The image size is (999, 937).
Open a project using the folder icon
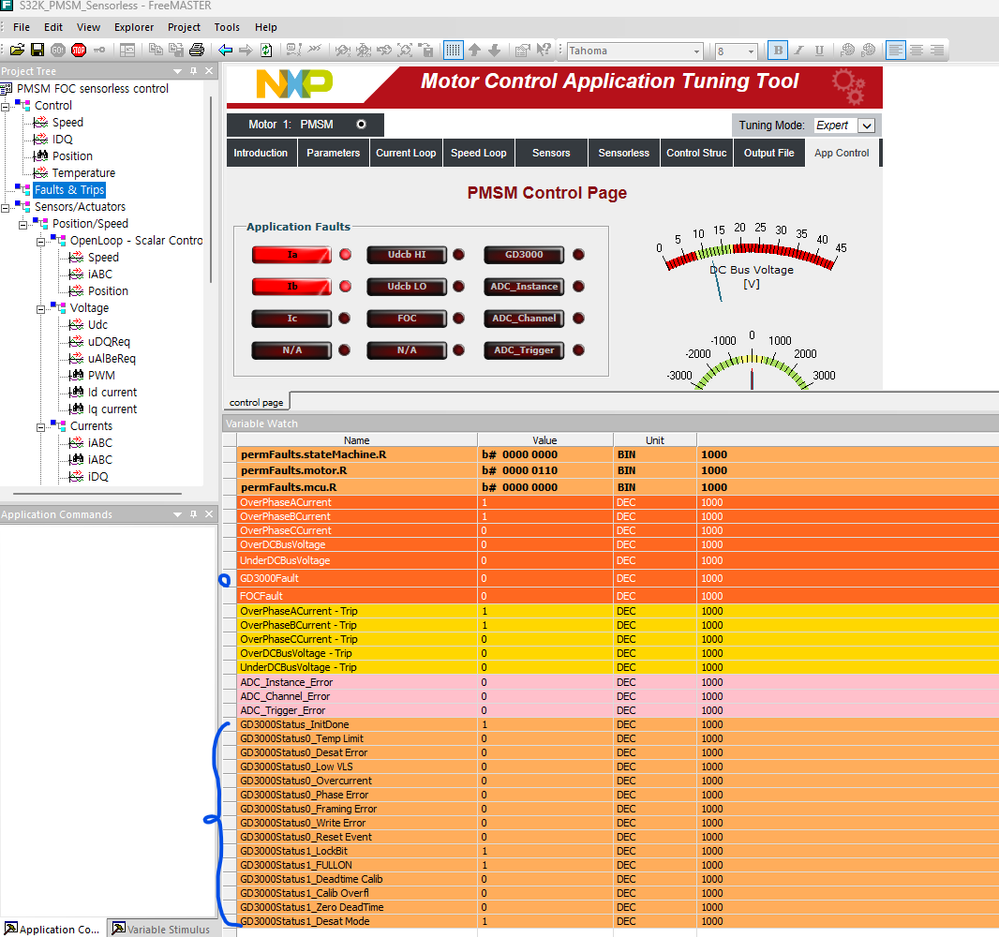[x=17, y=50]
